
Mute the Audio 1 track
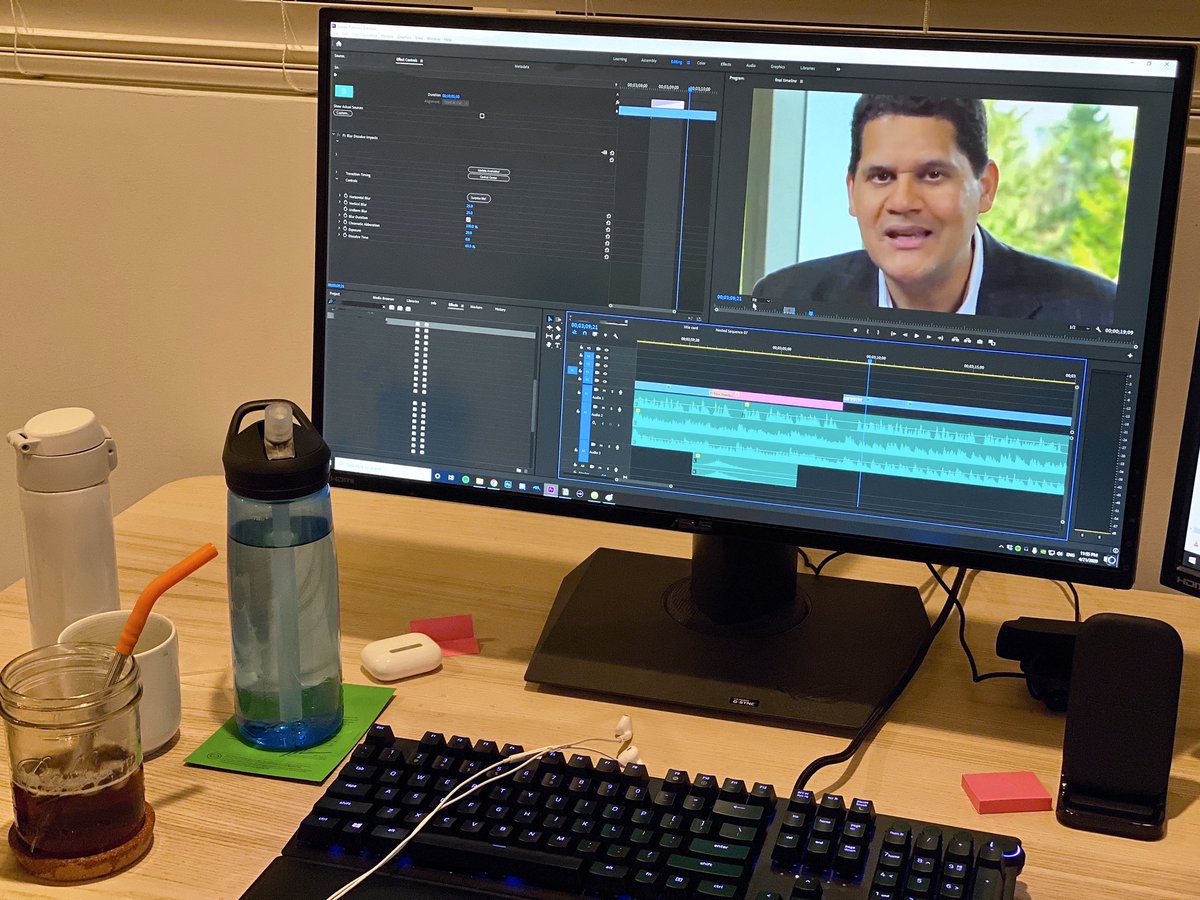point(604,391)
